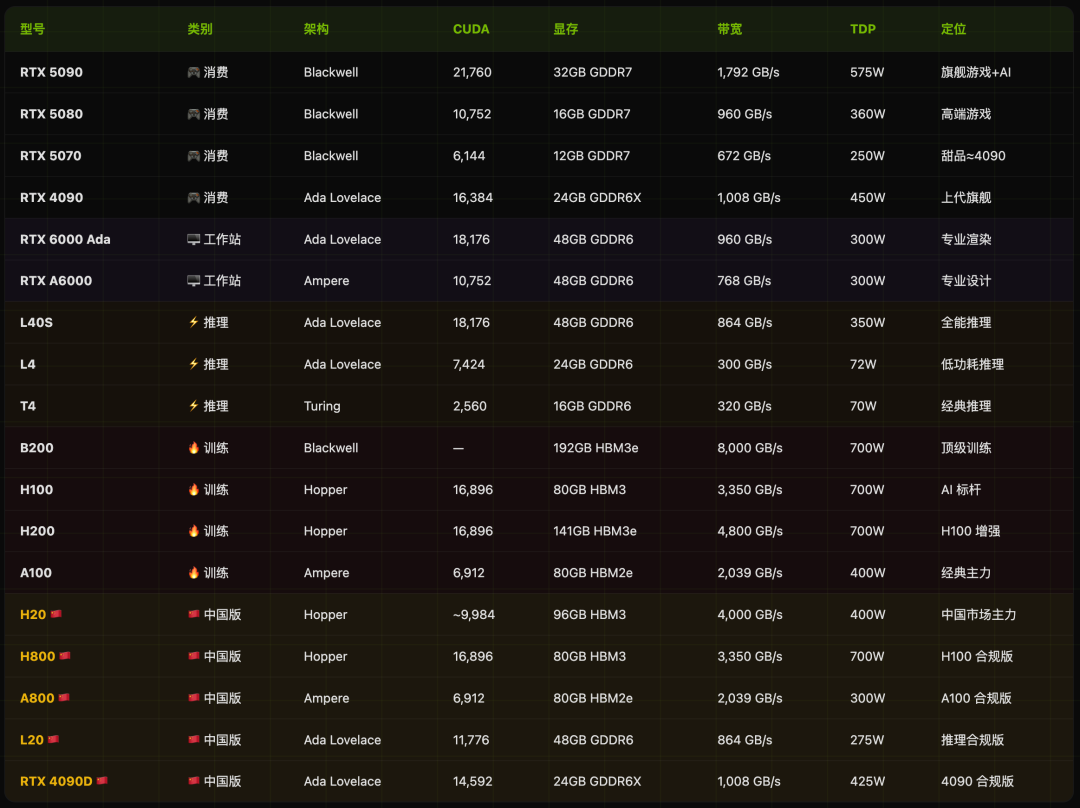The image size is (1080, 808).
Task: Click the flame icon in A100 row
Action: coord(194,572)
